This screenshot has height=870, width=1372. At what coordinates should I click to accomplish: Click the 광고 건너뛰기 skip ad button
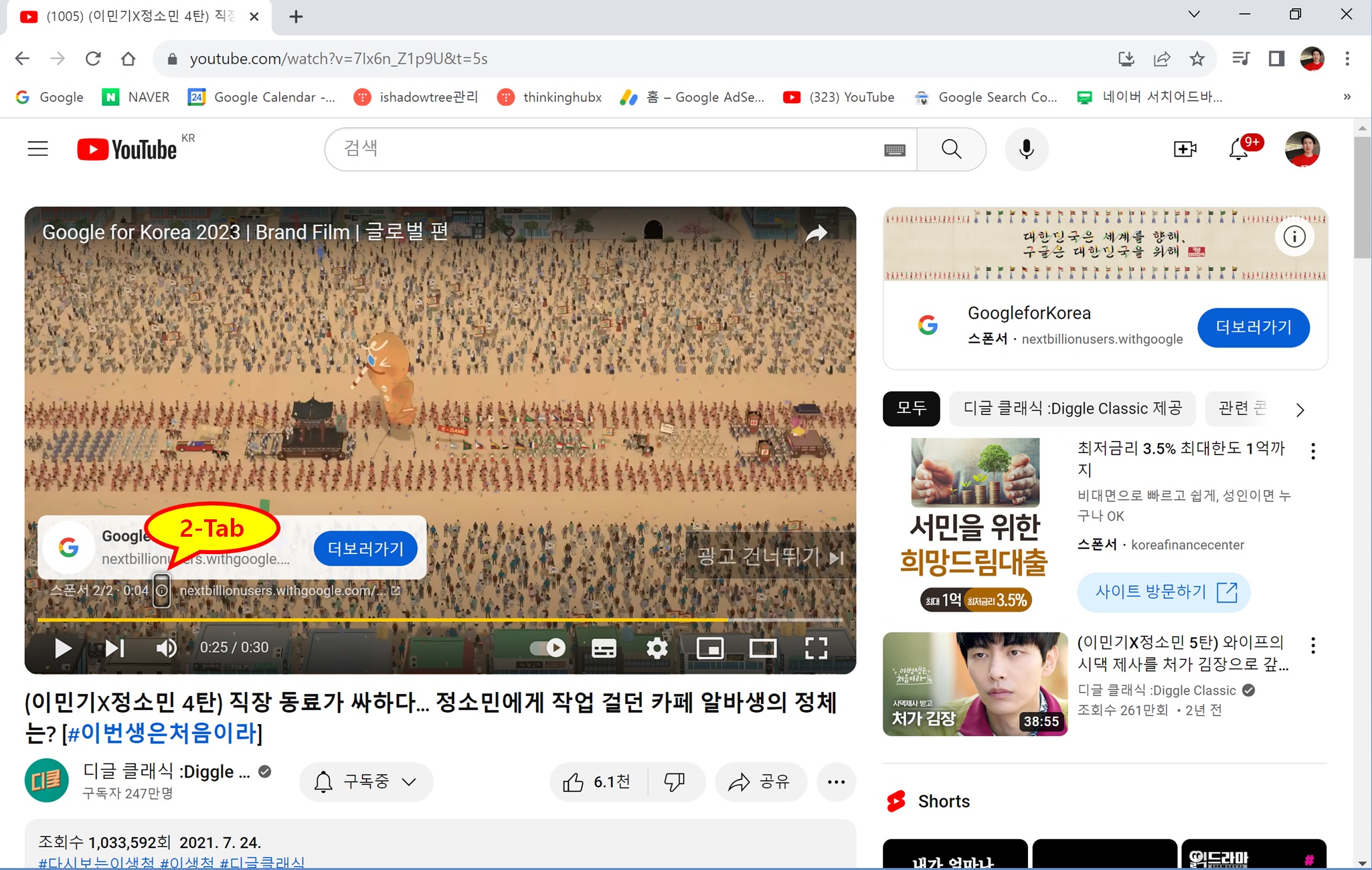(770, 556)
